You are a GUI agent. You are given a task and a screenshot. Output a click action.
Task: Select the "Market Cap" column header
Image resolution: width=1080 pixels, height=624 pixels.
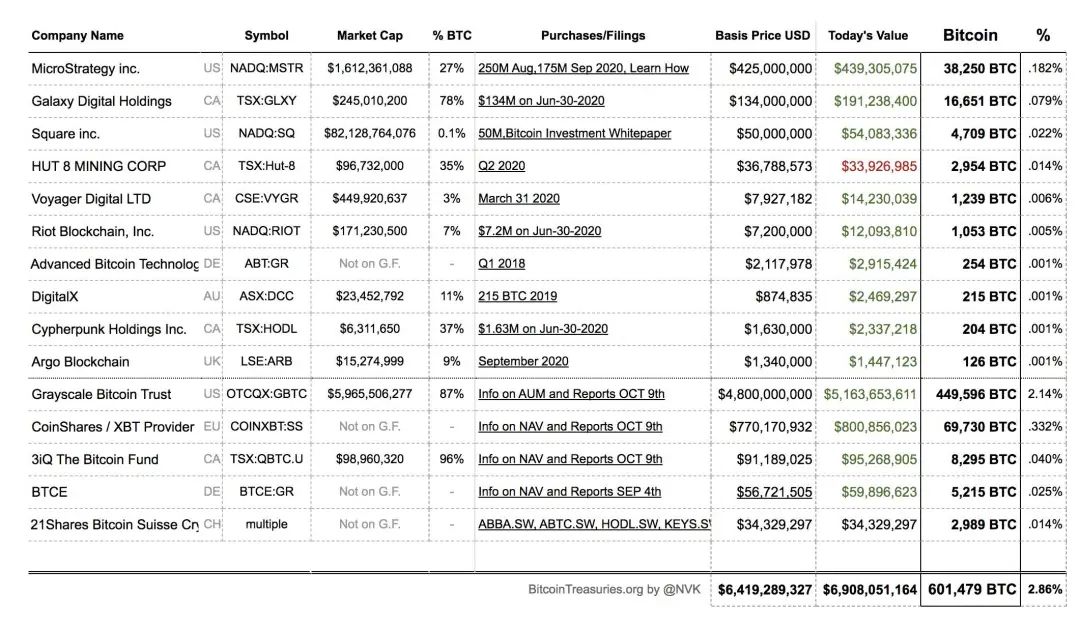pos(370,35)
